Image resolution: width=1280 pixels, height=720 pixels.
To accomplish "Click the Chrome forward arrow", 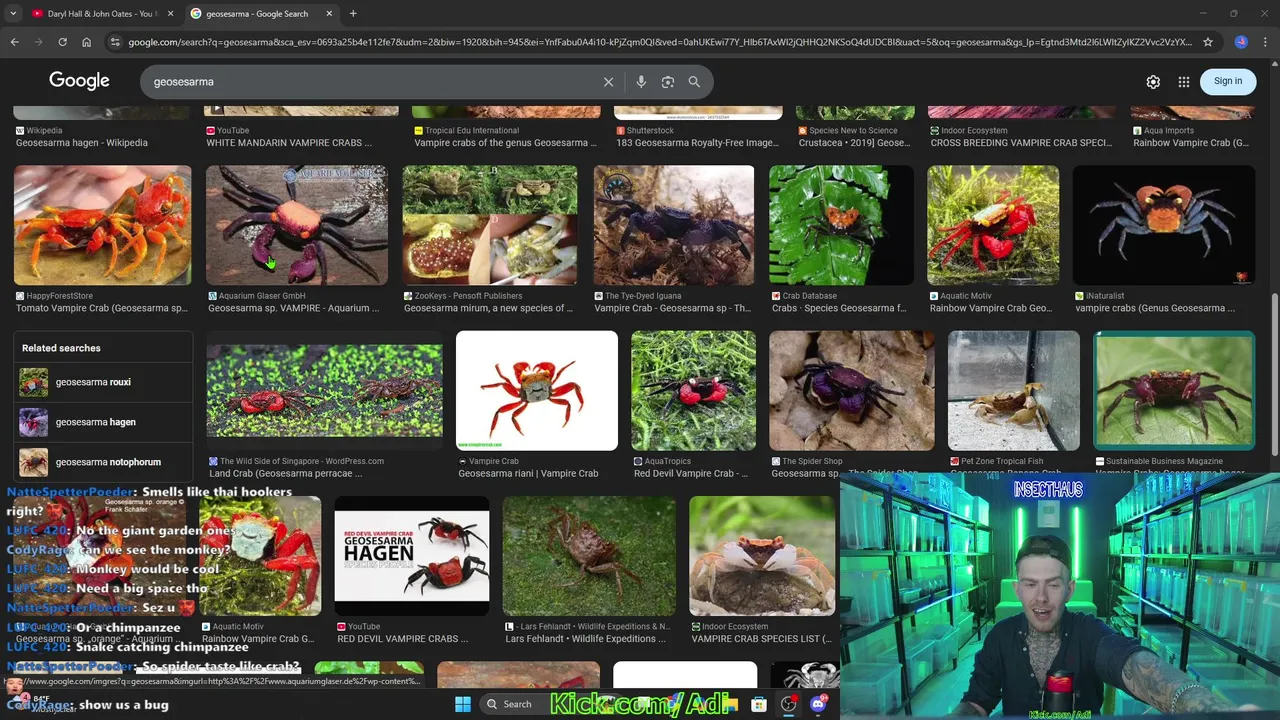I will [x=38, y=42].
